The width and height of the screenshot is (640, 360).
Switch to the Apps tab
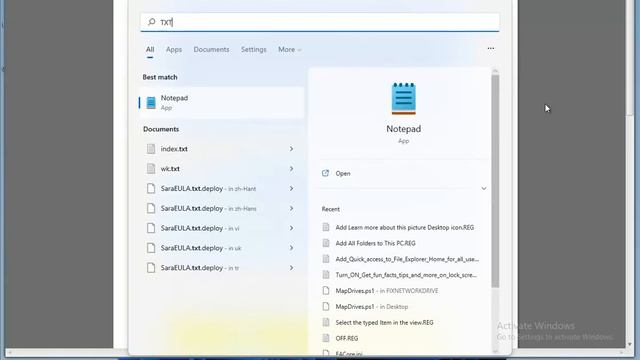(x=173, y=49)
